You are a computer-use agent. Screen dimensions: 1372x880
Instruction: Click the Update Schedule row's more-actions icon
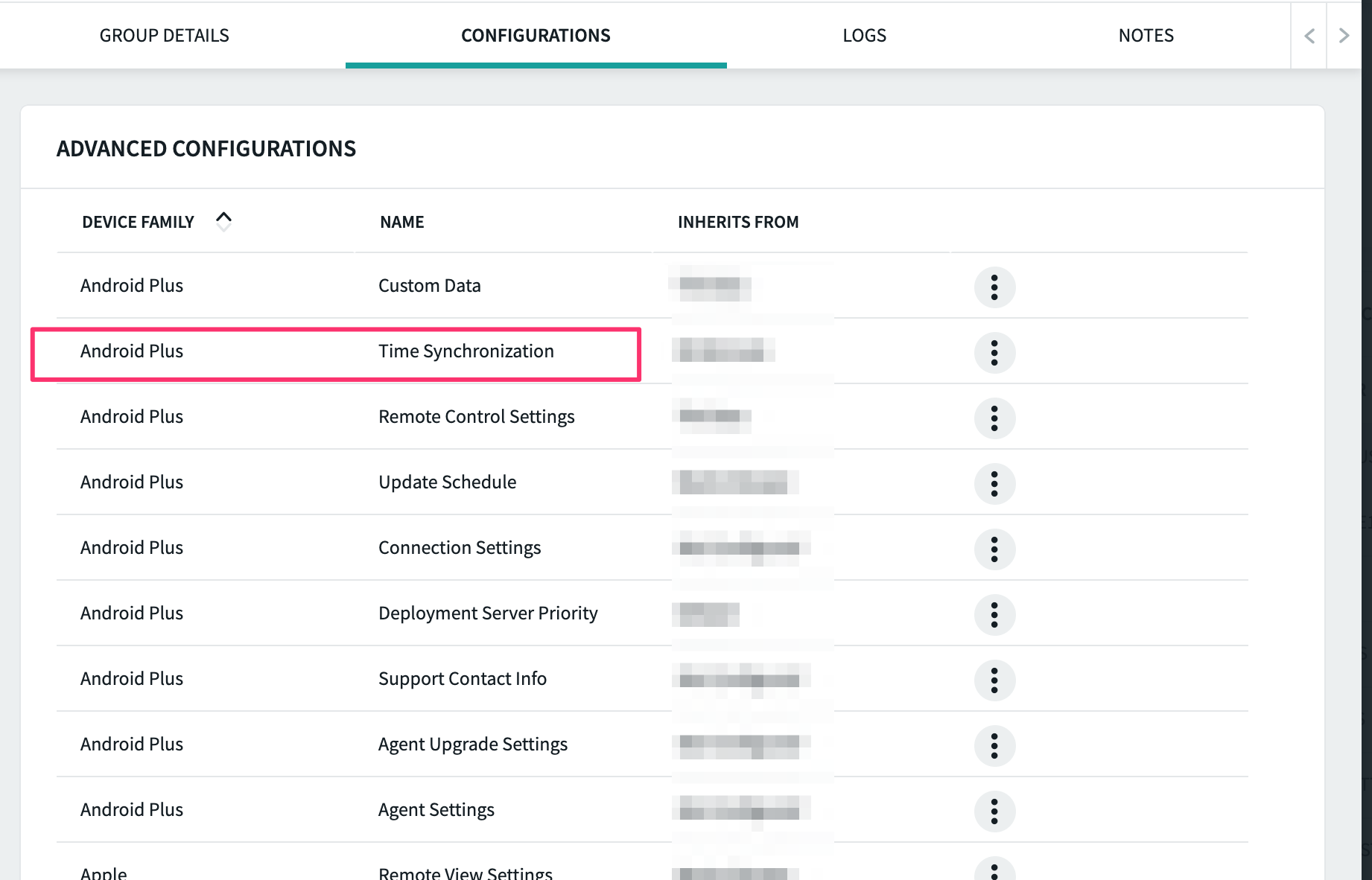coord(994,483)
